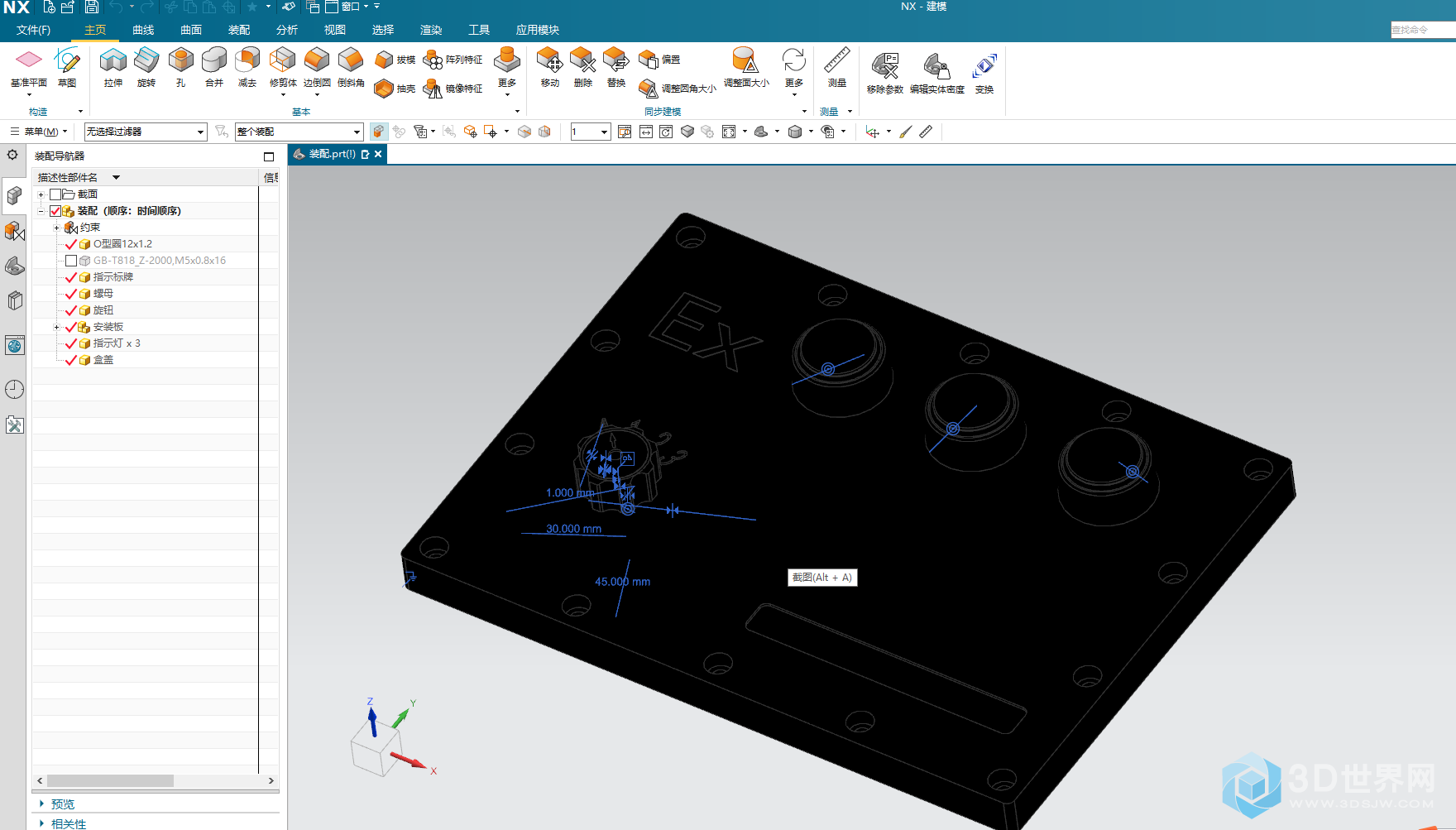The height and width of the screenshot is (830, 1456).
Task: Toggle visibility check of 盒盖
Action: [x=71, y=360]
